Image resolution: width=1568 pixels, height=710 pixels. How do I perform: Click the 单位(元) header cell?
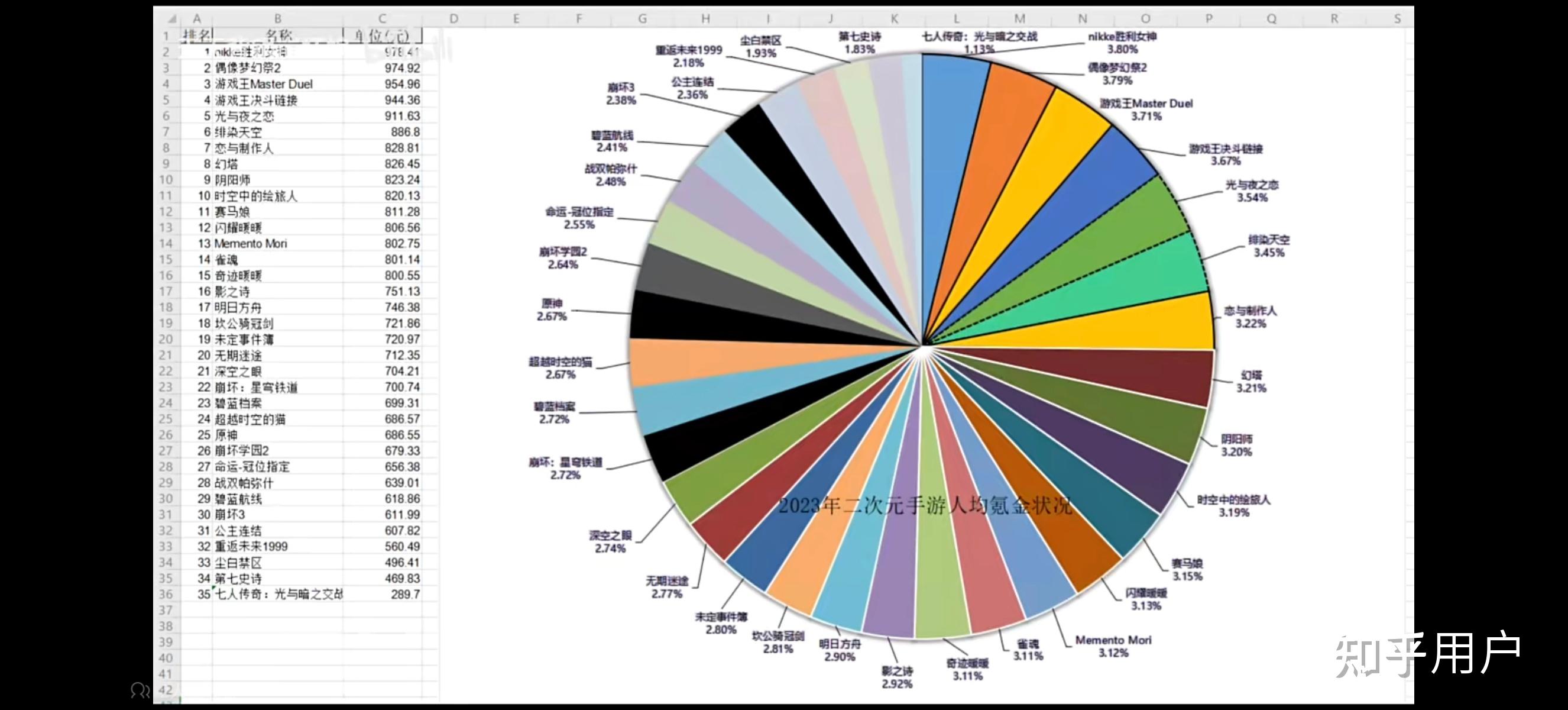tap(383, 35)
